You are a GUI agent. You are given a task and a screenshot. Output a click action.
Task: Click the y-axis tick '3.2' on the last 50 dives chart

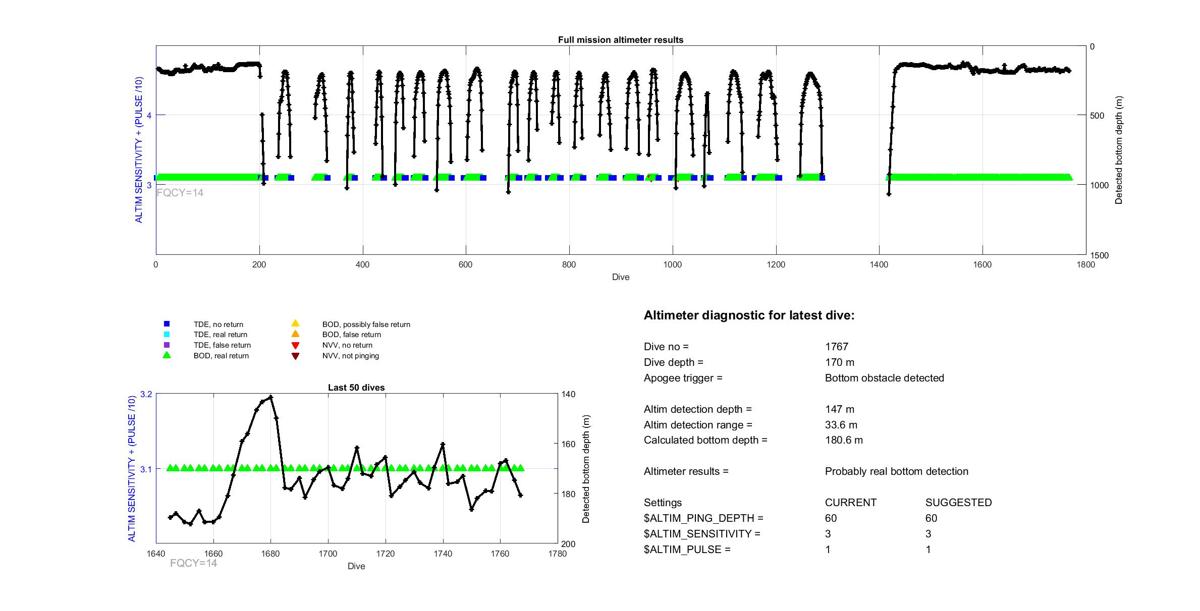146,395
